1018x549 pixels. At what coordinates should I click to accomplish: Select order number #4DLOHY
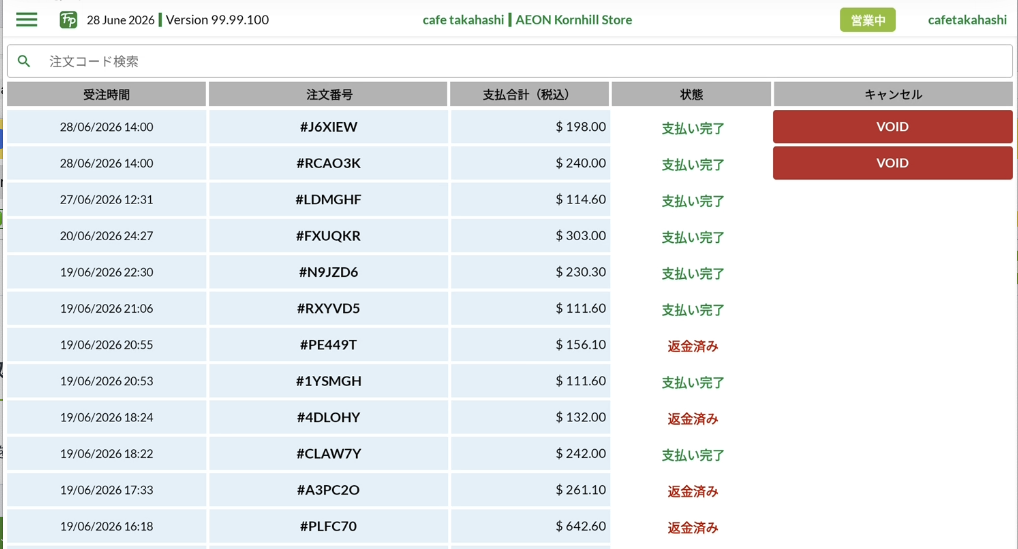[x=329, y=417]
